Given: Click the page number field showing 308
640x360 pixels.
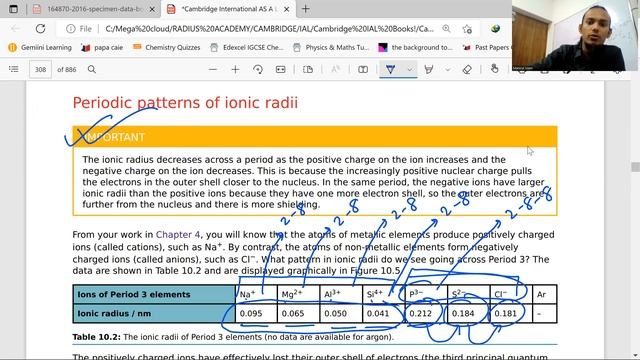Looking at the screenshot, I should click(x=40, y=69).
